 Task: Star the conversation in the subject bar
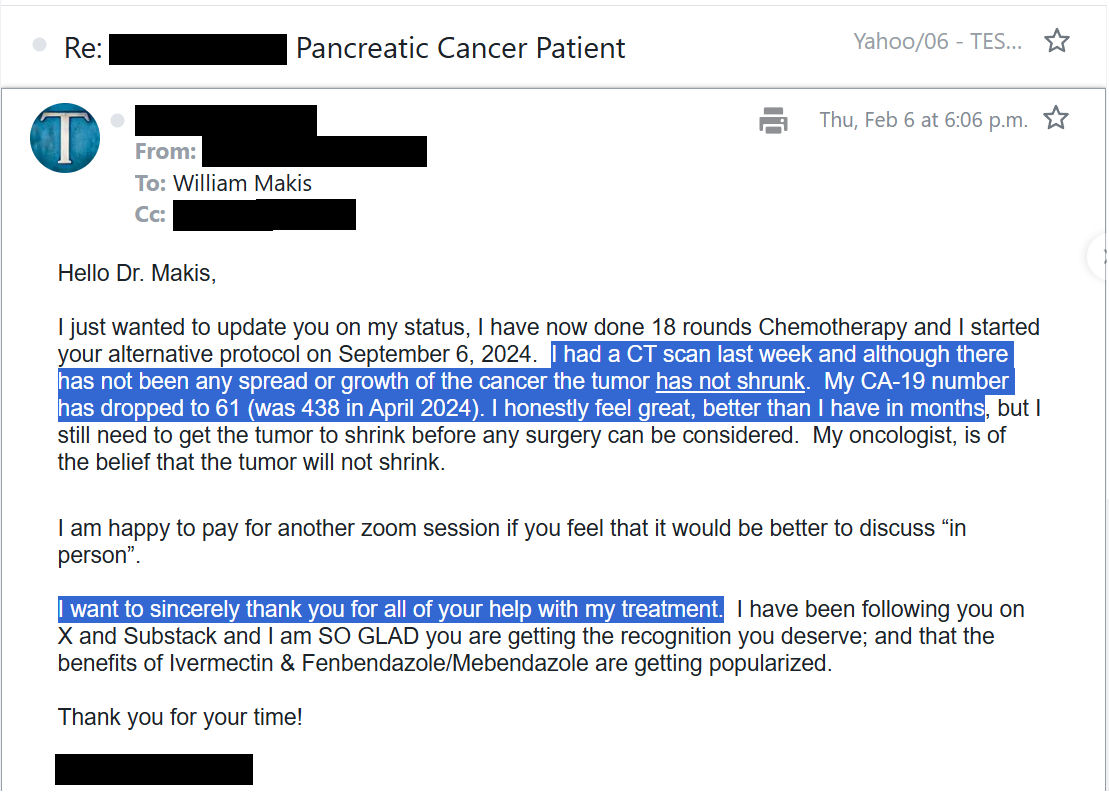[x=1056, y=41]
